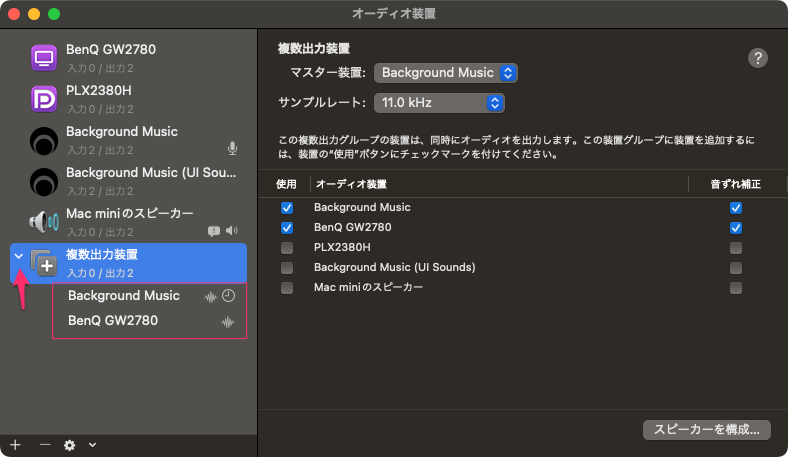The height and width of the screenshot is (457, 788).
Task: Click the minus button to remove device
Action: 45,444
